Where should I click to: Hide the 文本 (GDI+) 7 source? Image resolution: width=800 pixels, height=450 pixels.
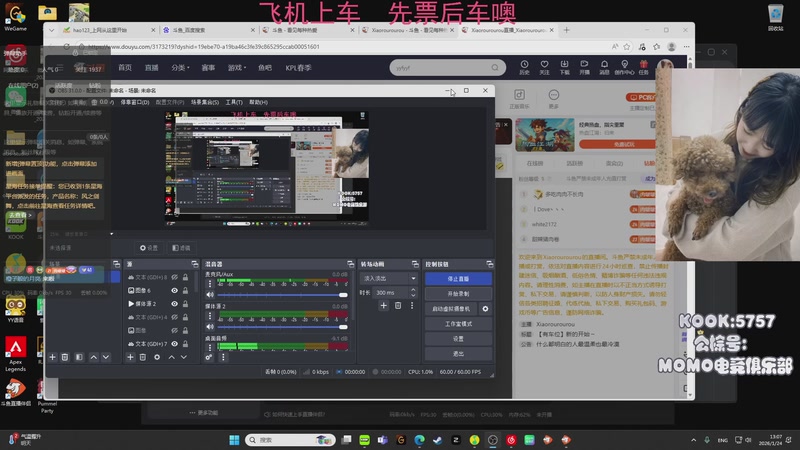point(174,344)
